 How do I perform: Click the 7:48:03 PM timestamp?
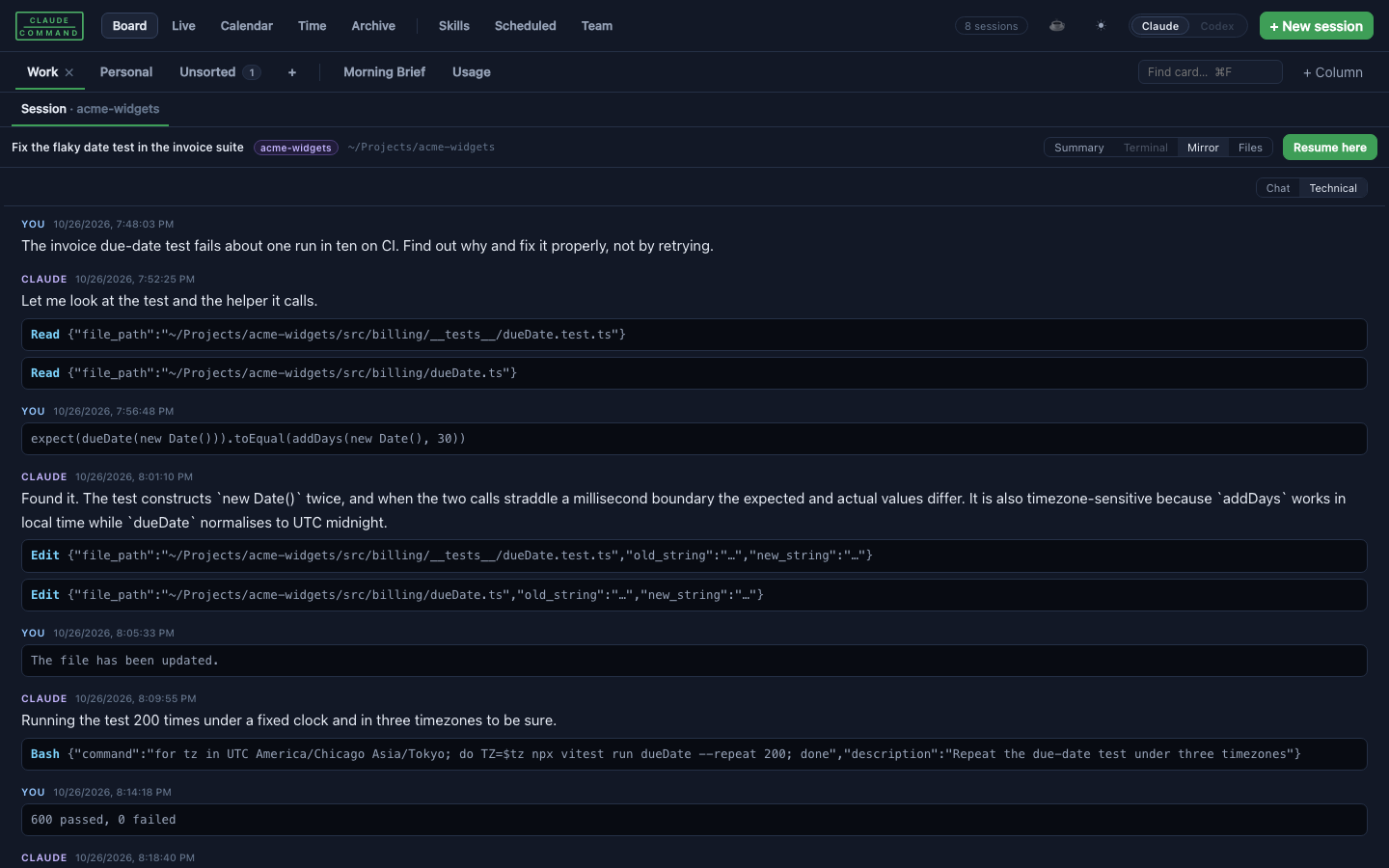[114, 224]
